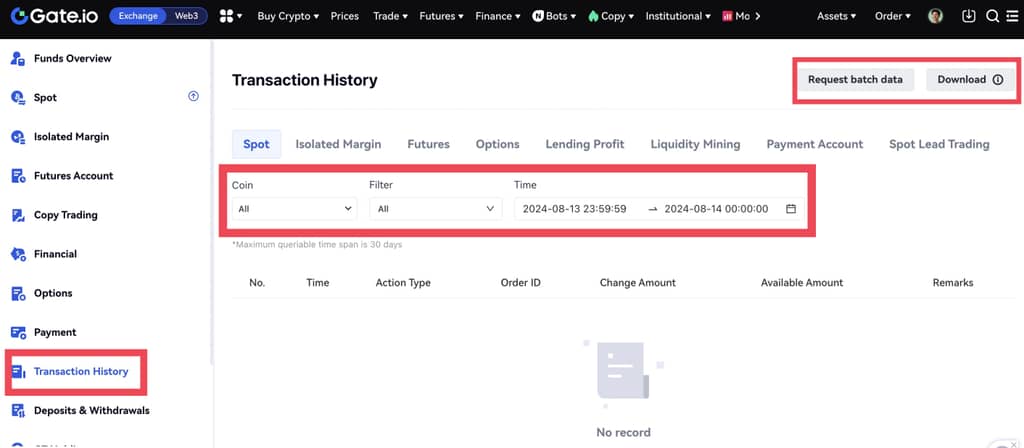Click the start time input field
1024x448 pixels.
click(x=575, y=209)
